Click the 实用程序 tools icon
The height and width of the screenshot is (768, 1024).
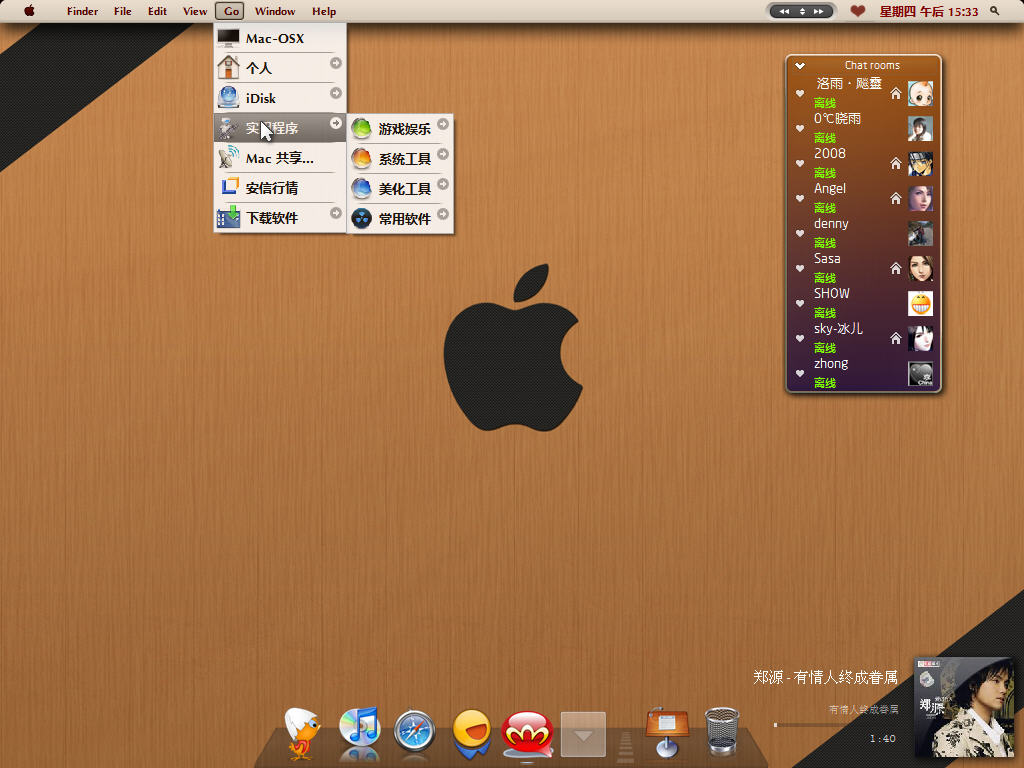tap(229, 127)
